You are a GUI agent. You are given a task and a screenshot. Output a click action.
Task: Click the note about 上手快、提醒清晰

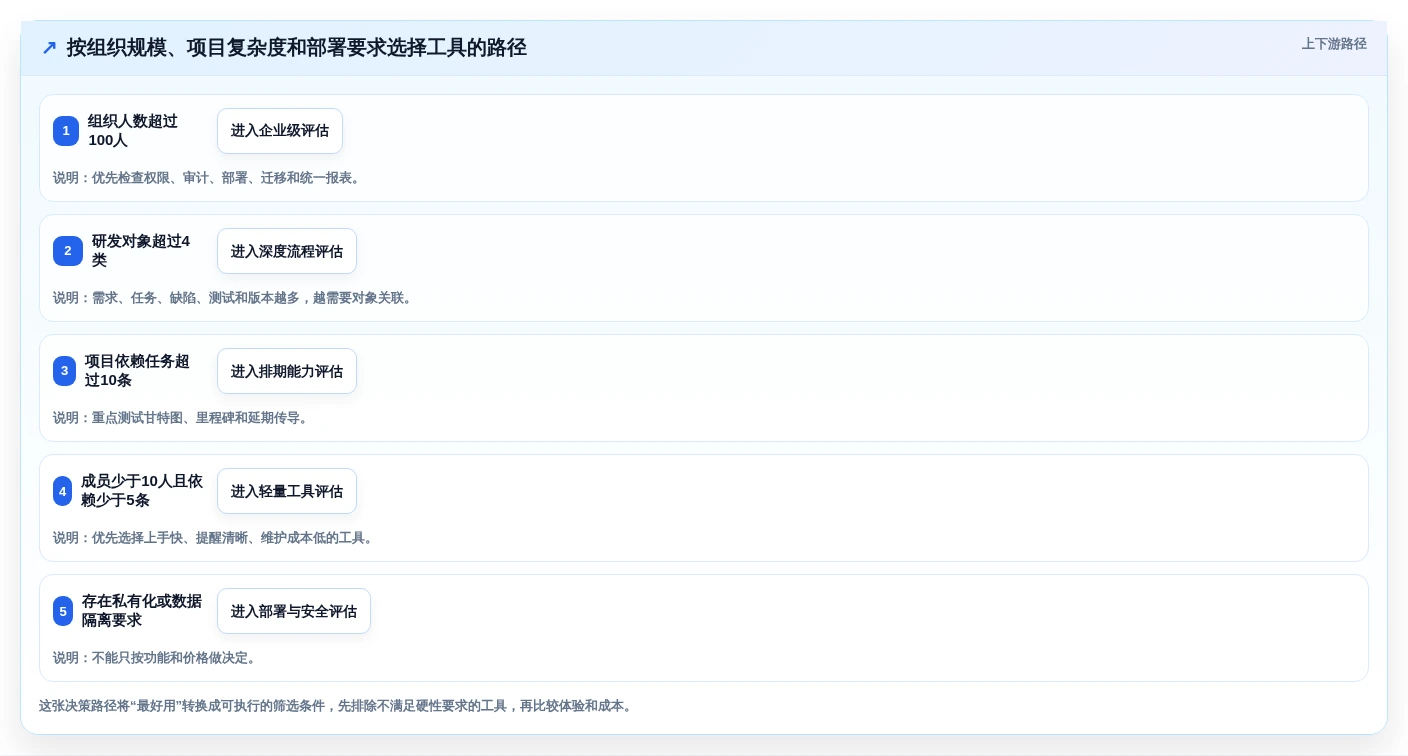point(215,538)
